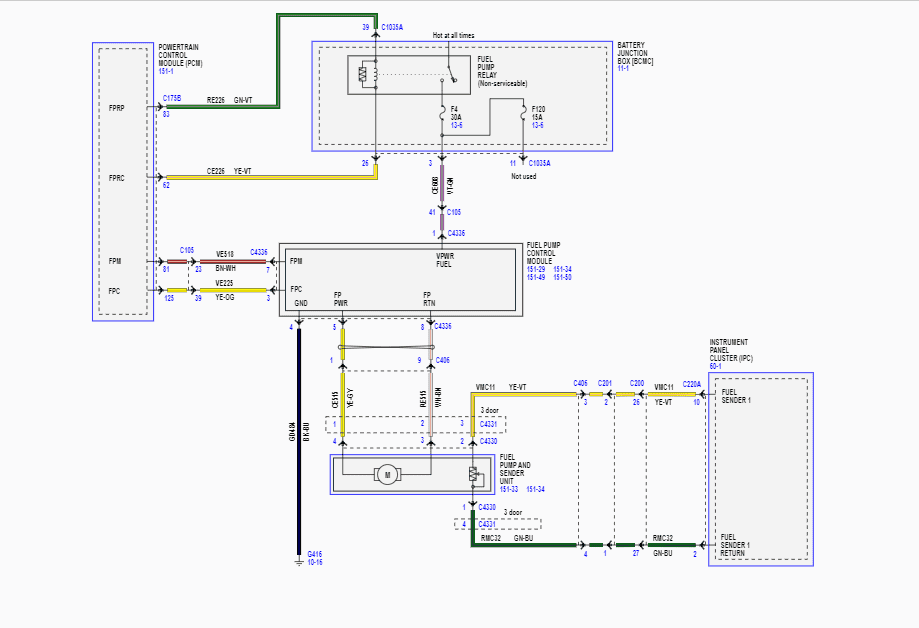The height and width of the screenshot is (628, 919).
Task: Click the F4 30A fuse symbol
Action: point(443,114)
